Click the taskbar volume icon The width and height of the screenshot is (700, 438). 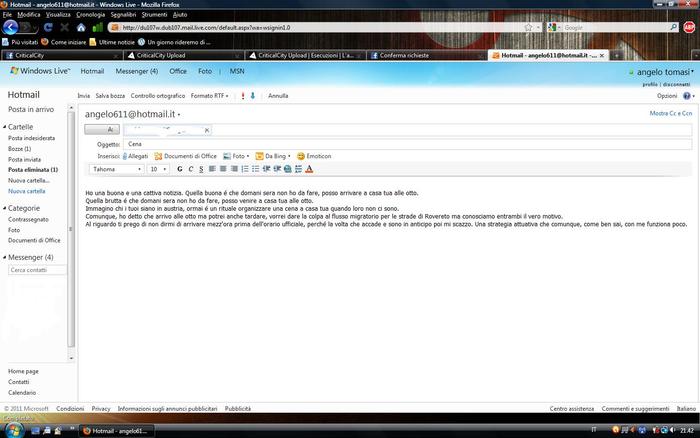[672, 430]
